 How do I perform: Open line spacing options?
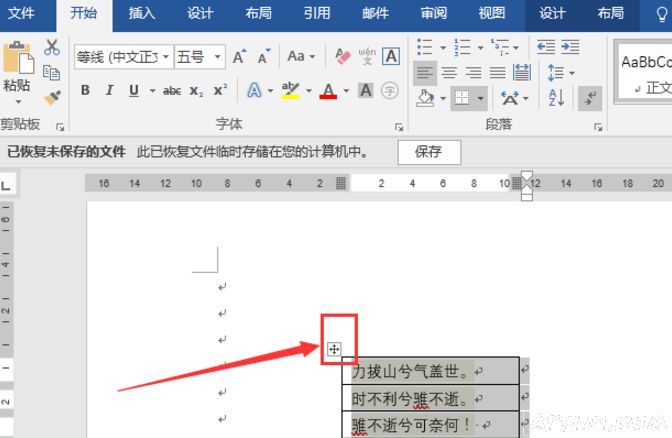click(561, 72)
